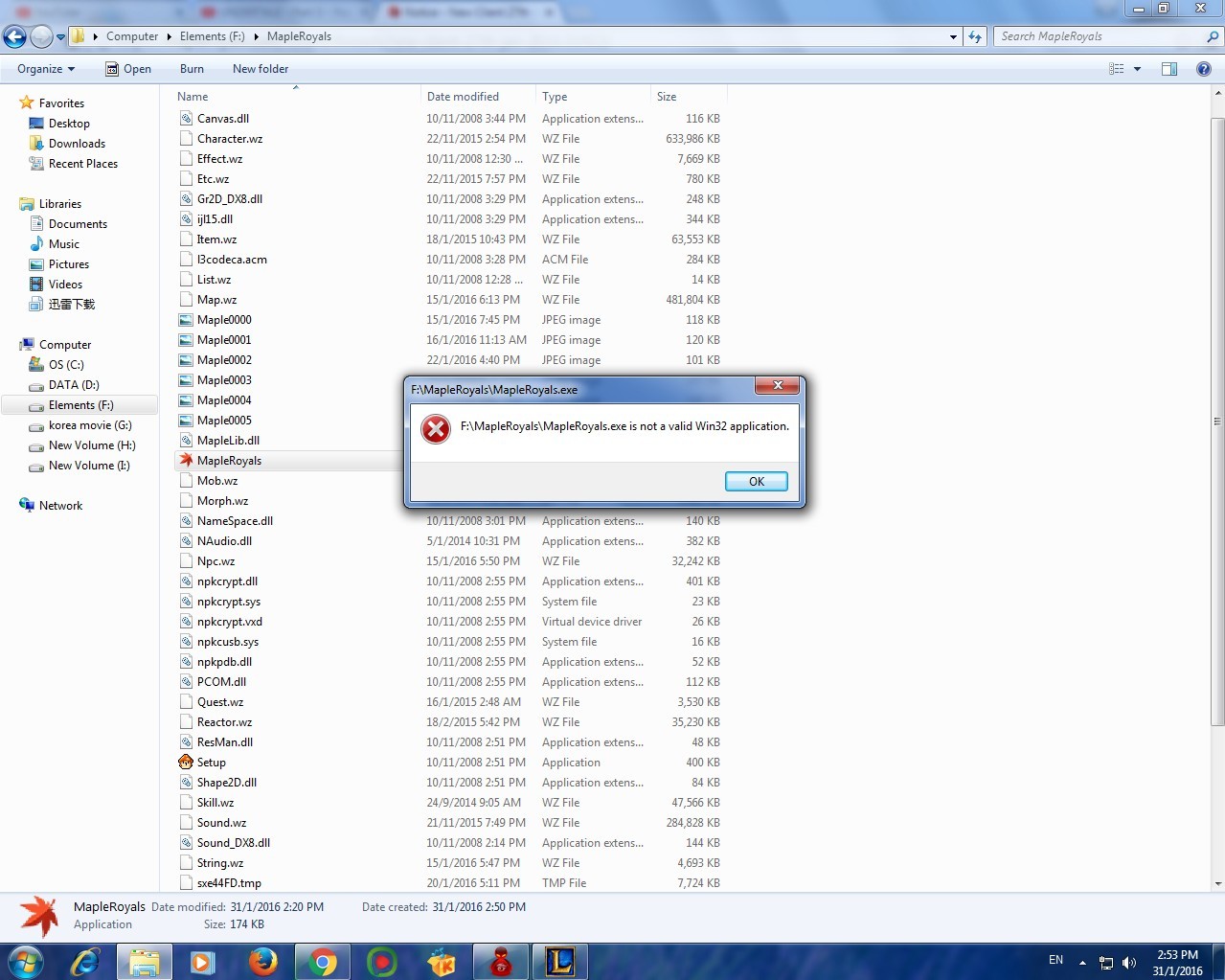Viewport: 1225px width, 980px height.
Task: Show hidden system tray icons
Action: tap(1082, 962)
